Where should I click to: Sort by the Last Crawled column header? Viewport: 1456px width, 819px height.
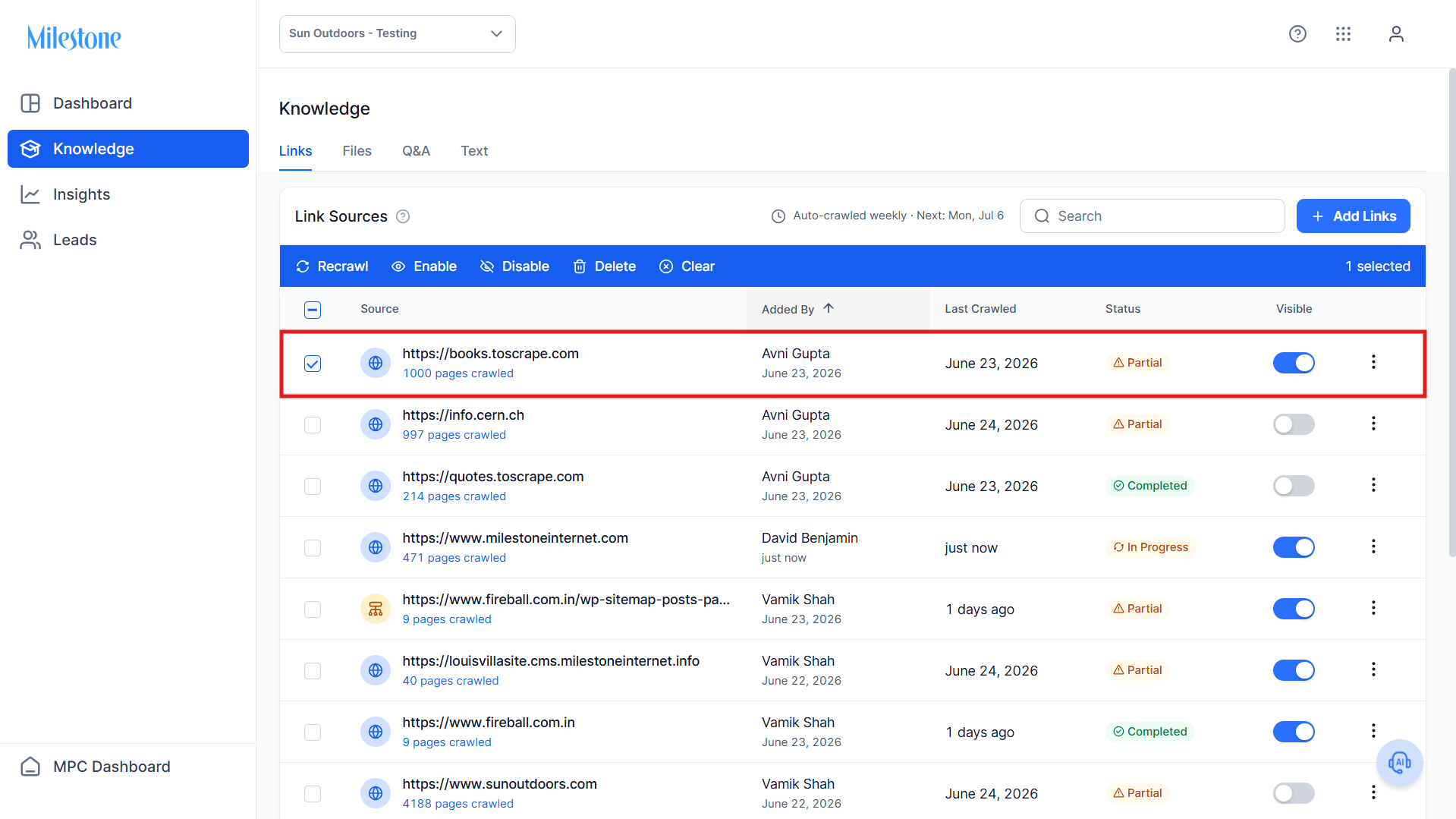[x=980, y=309]
